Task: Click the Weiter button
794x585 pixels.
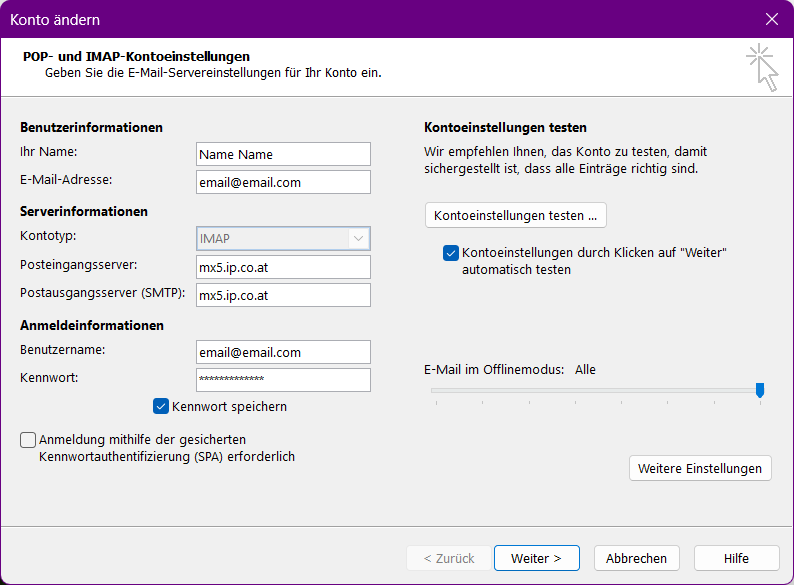Action: (536, 558)
